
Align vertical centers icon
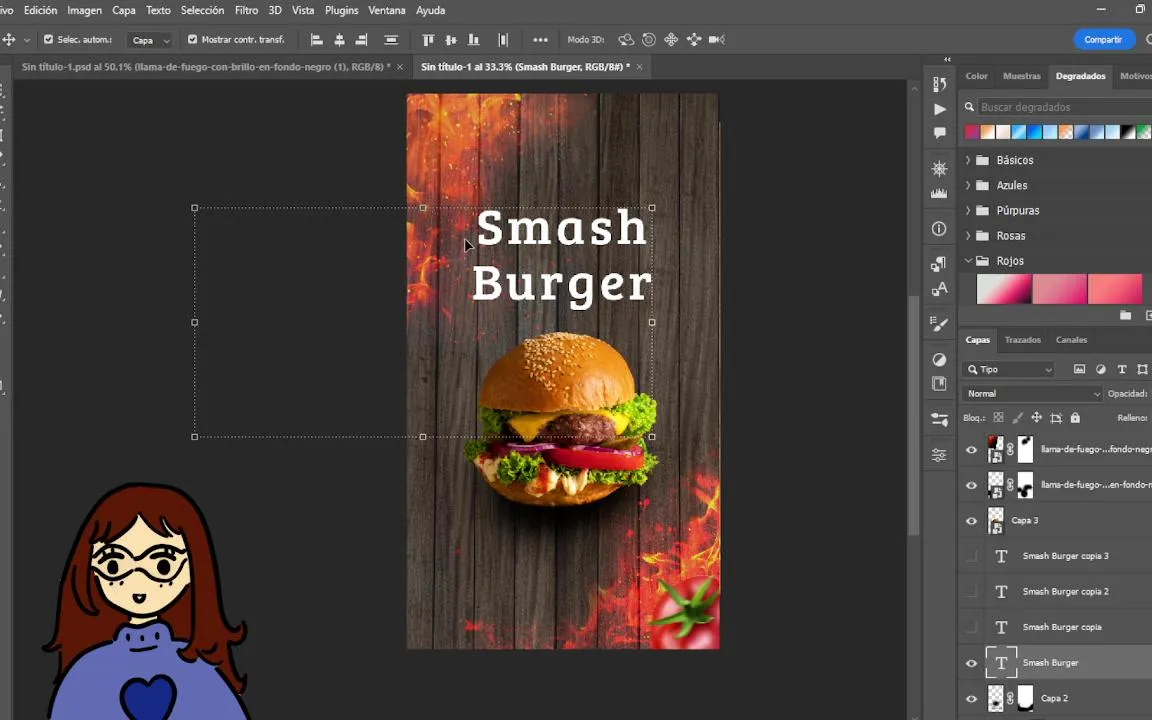coord(451,40)
